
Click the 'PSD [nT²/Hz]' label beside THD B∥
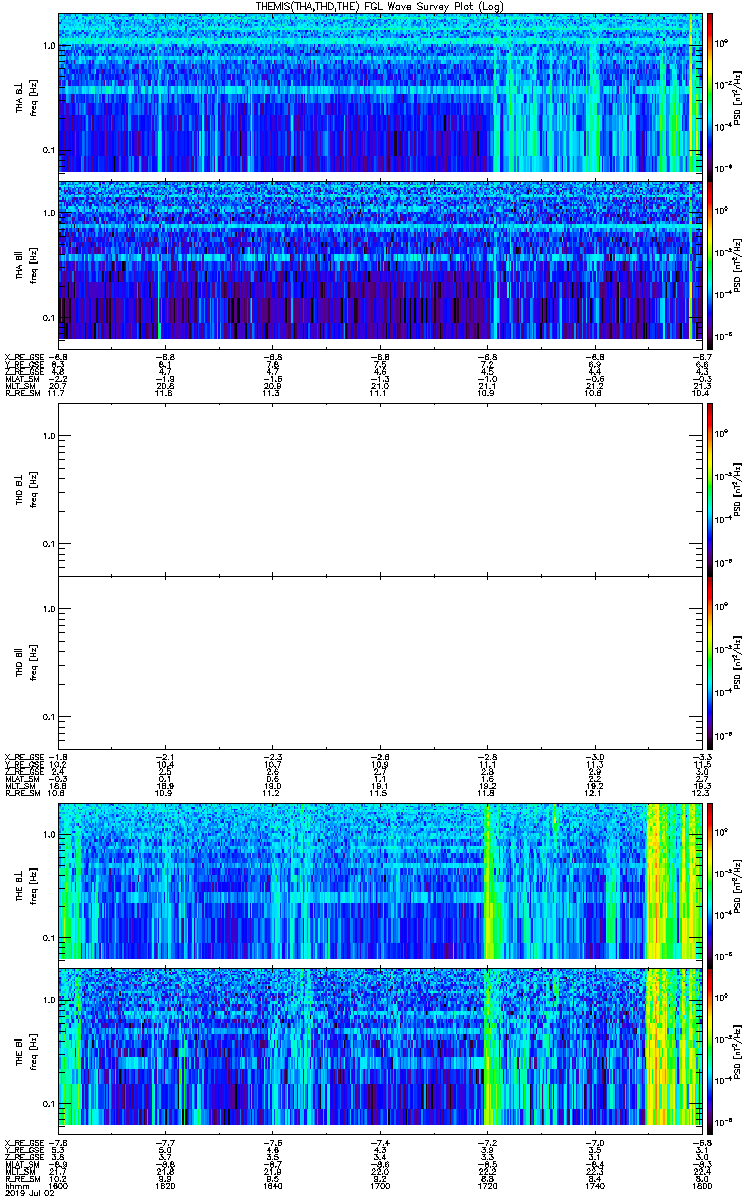pyautogui.click(x=735, y=662)
